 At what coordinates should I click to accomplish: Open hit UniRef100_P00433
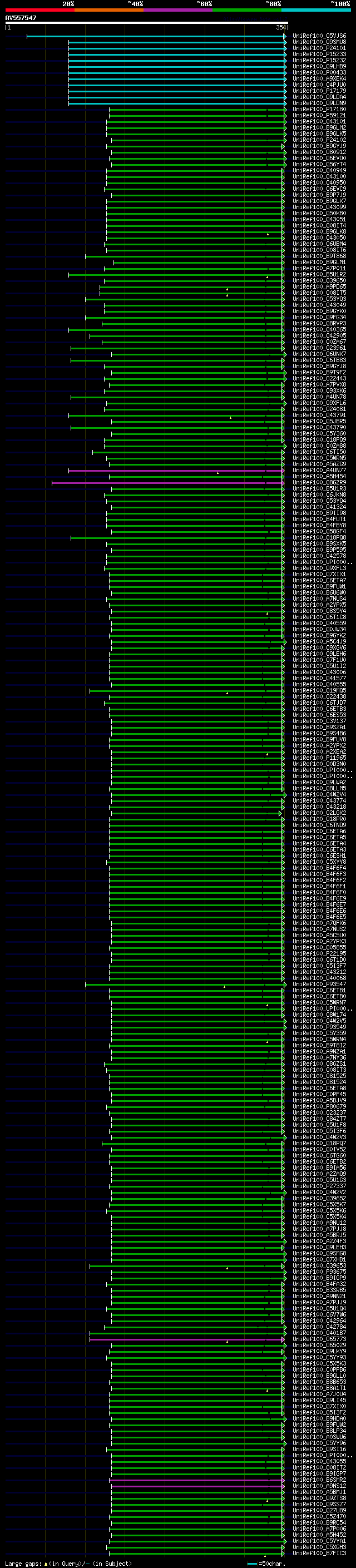pyautogui.click(x=319, y=72)
